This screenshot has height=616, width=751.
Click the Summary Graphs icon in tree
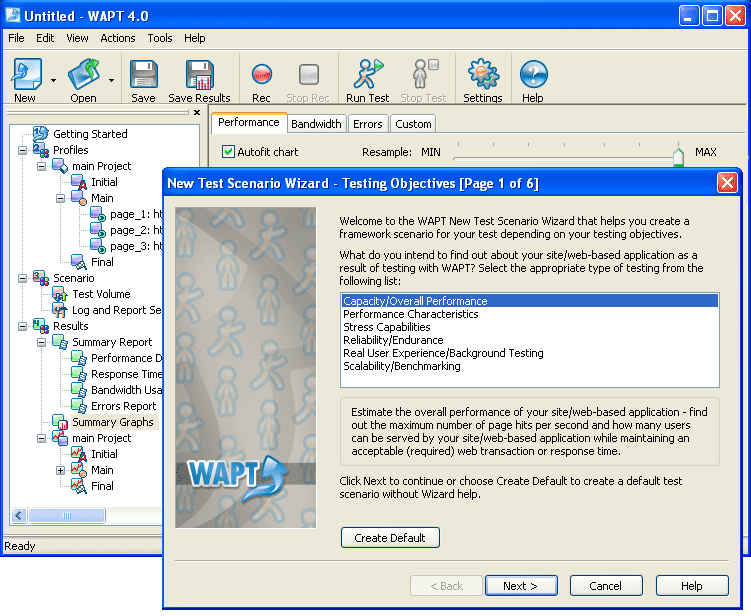pos(59,422)
